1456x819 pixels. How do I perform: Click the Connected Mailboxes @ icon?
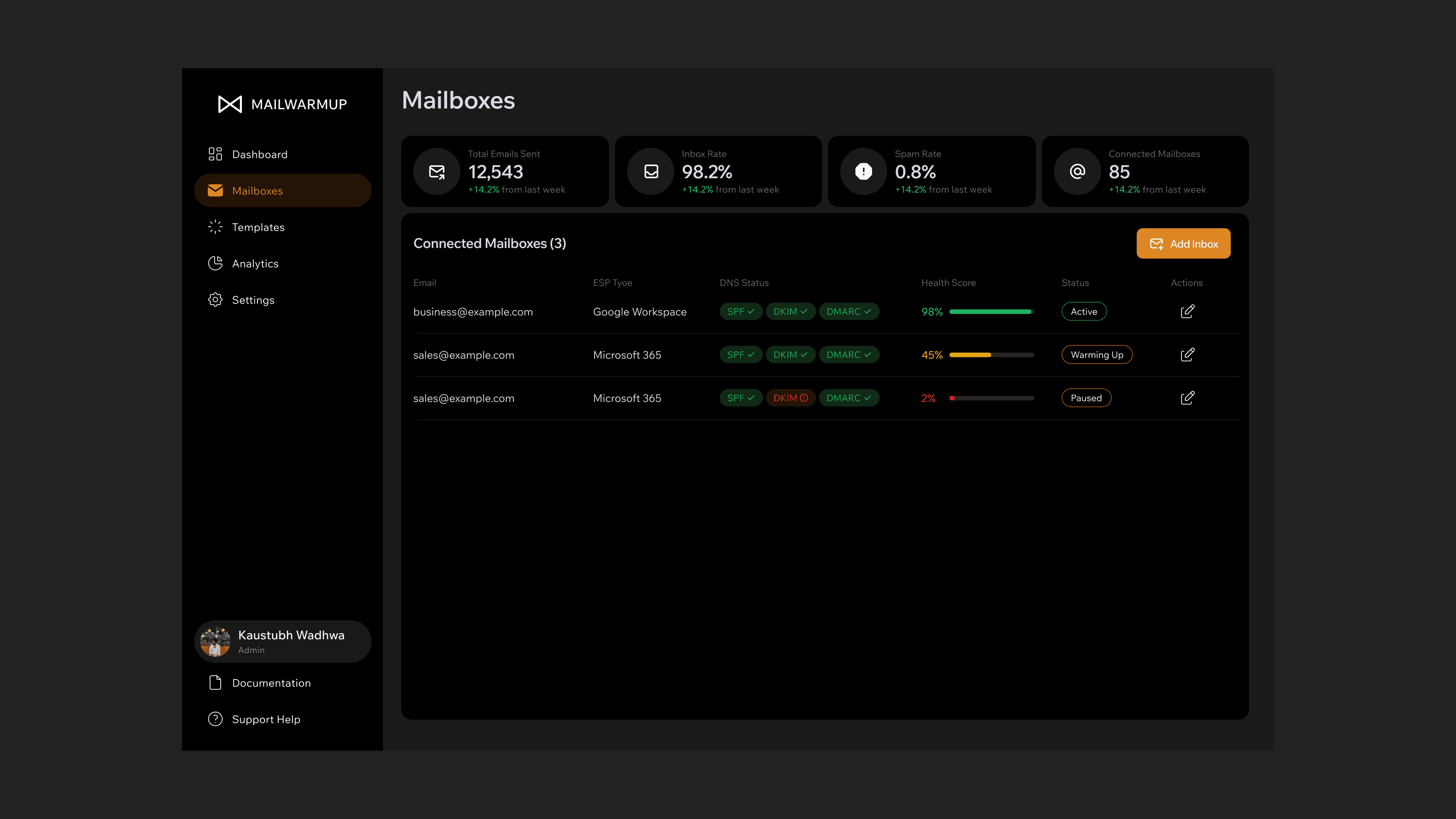(1077, 171)
